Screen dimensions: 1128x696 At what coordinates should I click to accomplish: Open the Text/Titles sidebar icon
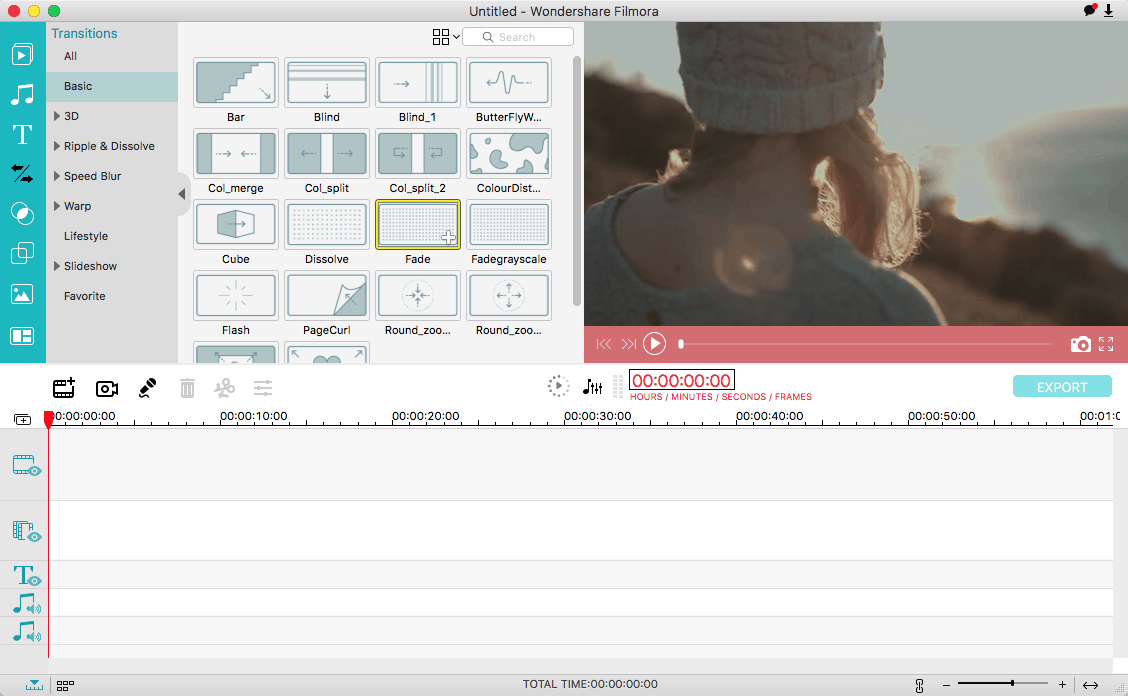point(22,135)
